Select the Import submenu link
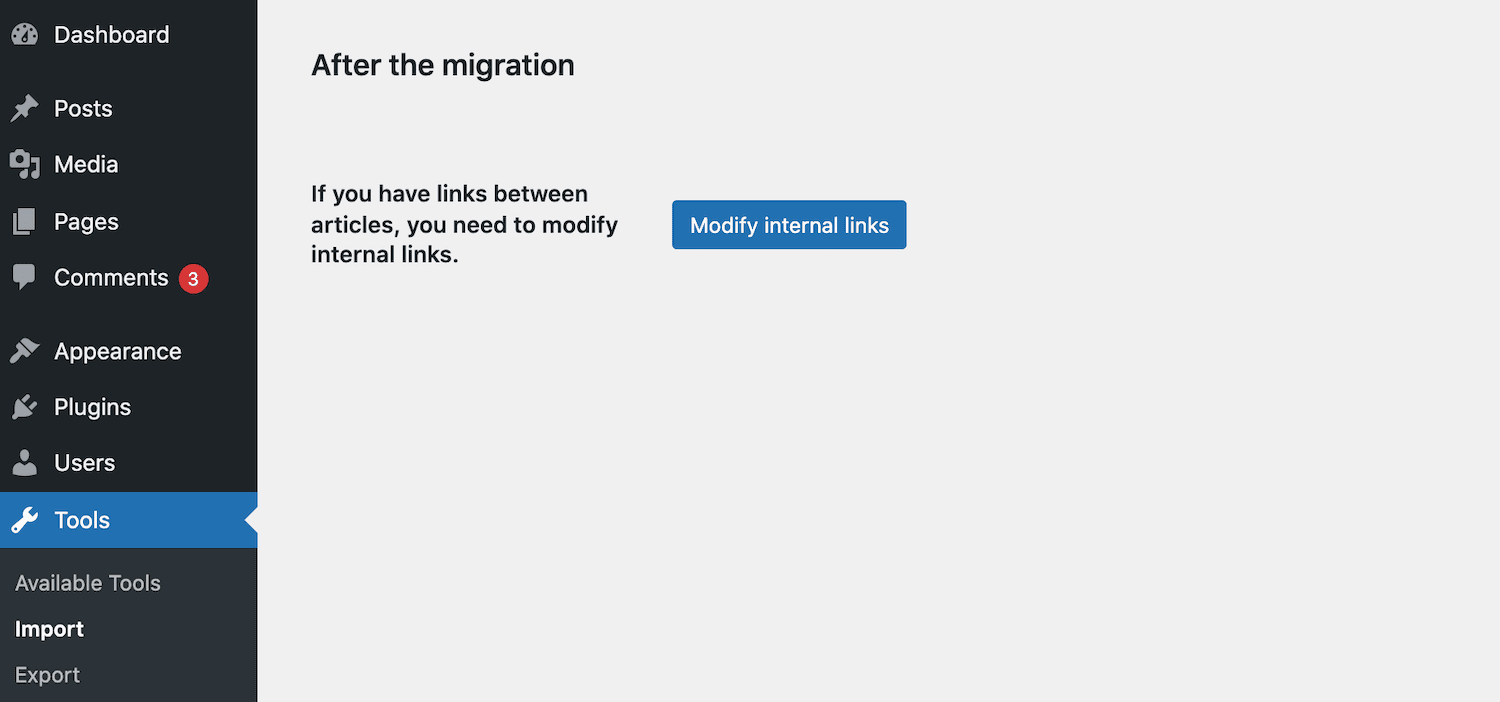Viewport: 1500px width, 702px height. pos(49,629)
